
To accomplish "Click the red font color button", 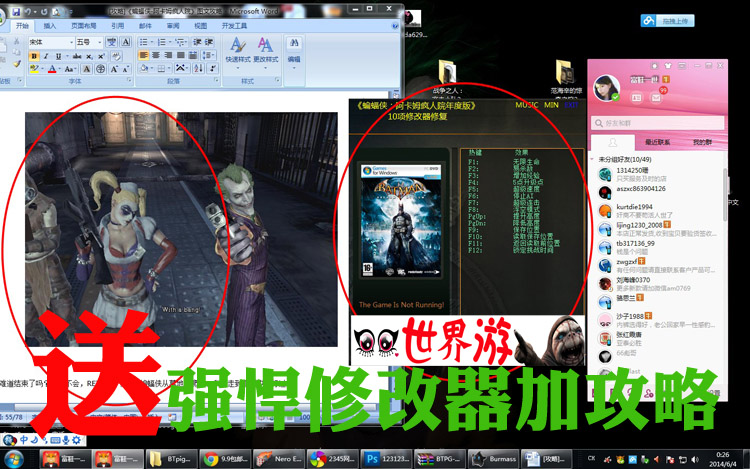I will (x=52, y=69).
